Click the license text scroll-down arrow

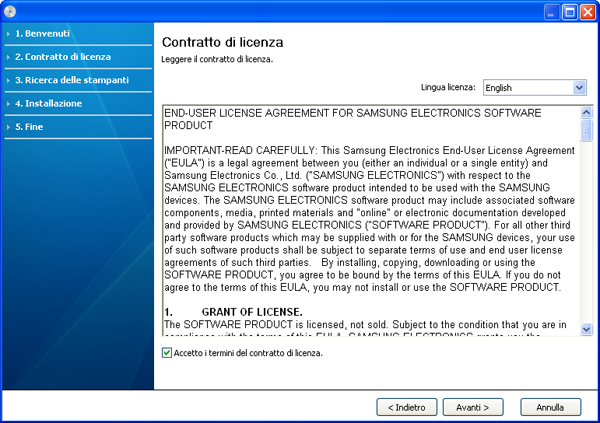(586, 329)
